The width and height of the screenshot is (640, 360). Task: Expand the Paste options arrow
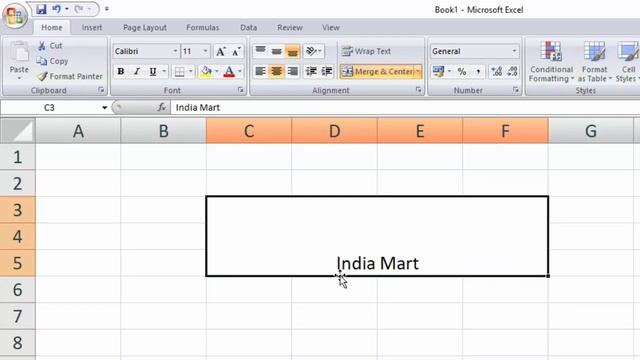(19, 78)
